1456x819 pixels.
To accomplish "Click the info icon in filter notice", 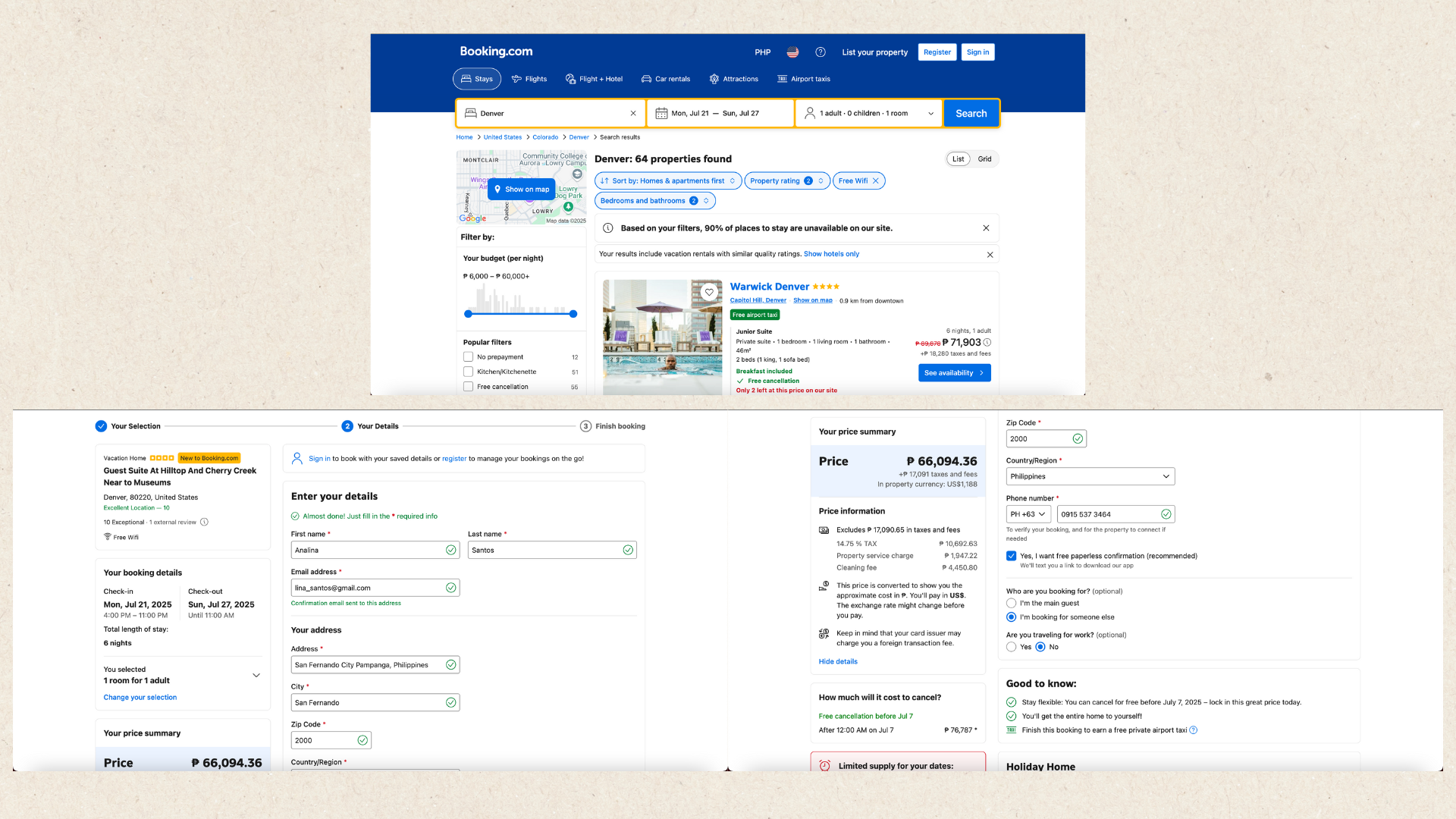I will pos(607,228).
